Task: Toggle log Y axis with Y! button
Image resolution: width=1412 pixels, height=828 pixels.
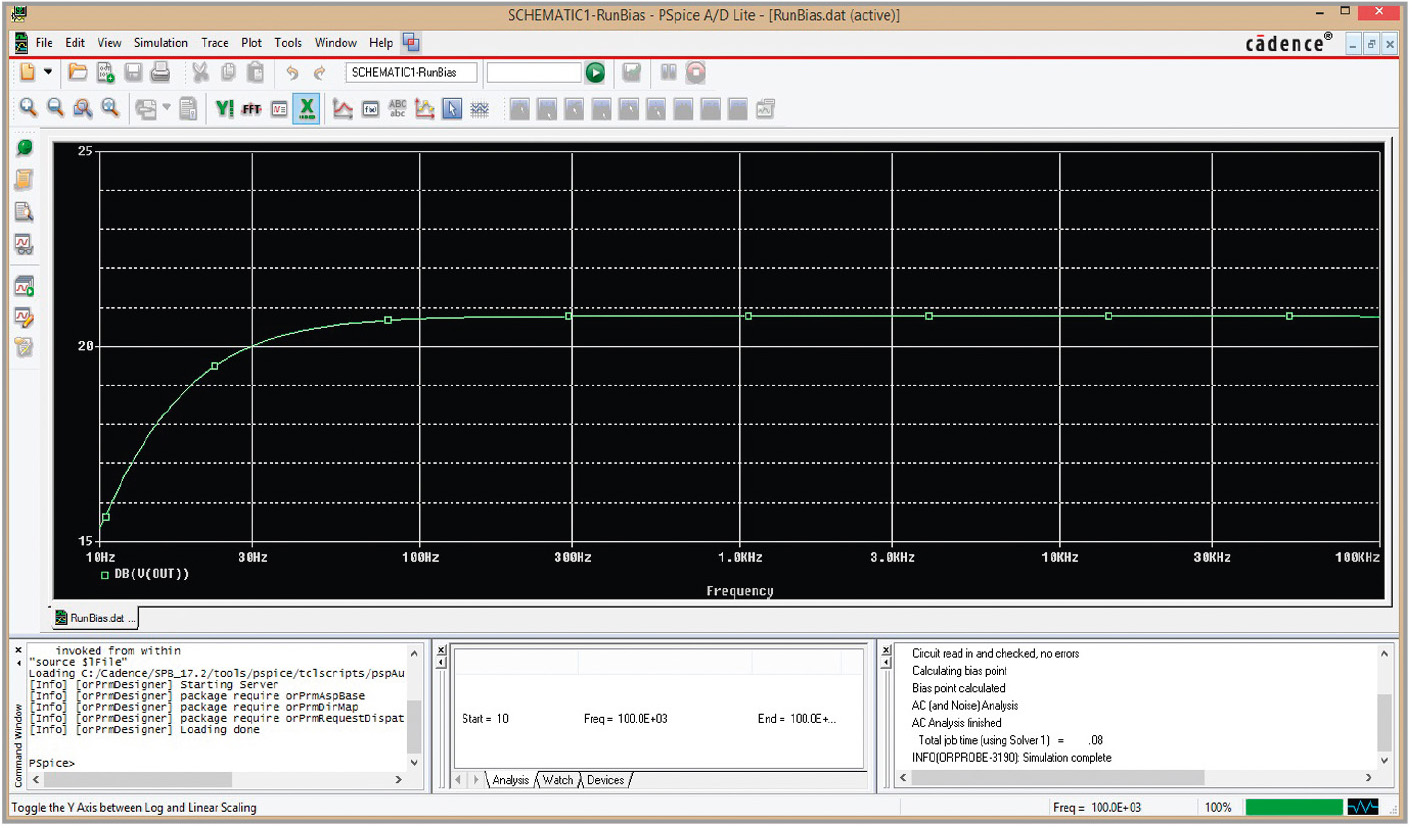Action: click(x=224, y=108)
